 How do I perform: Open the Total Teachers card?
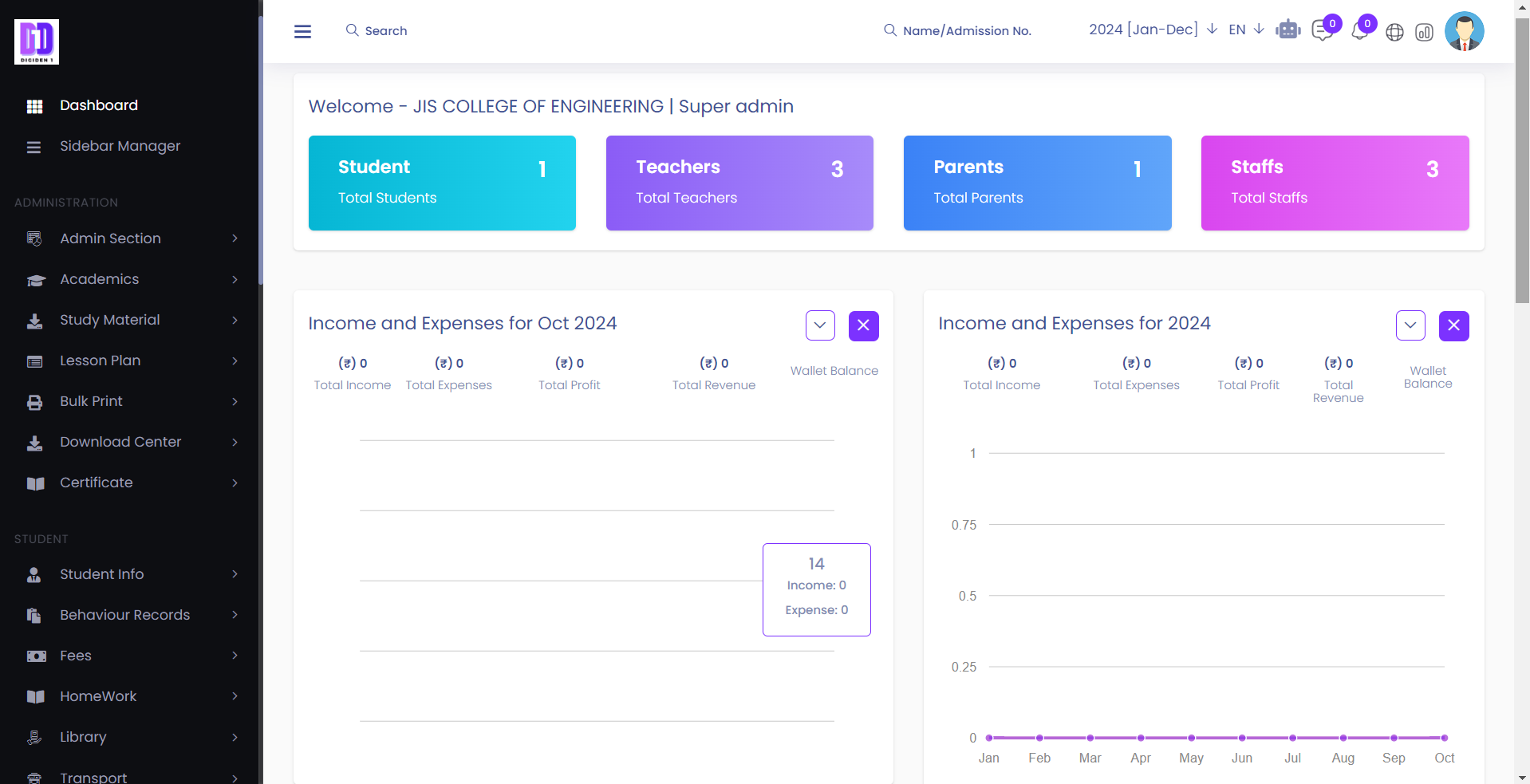click(x=739, y=183)
